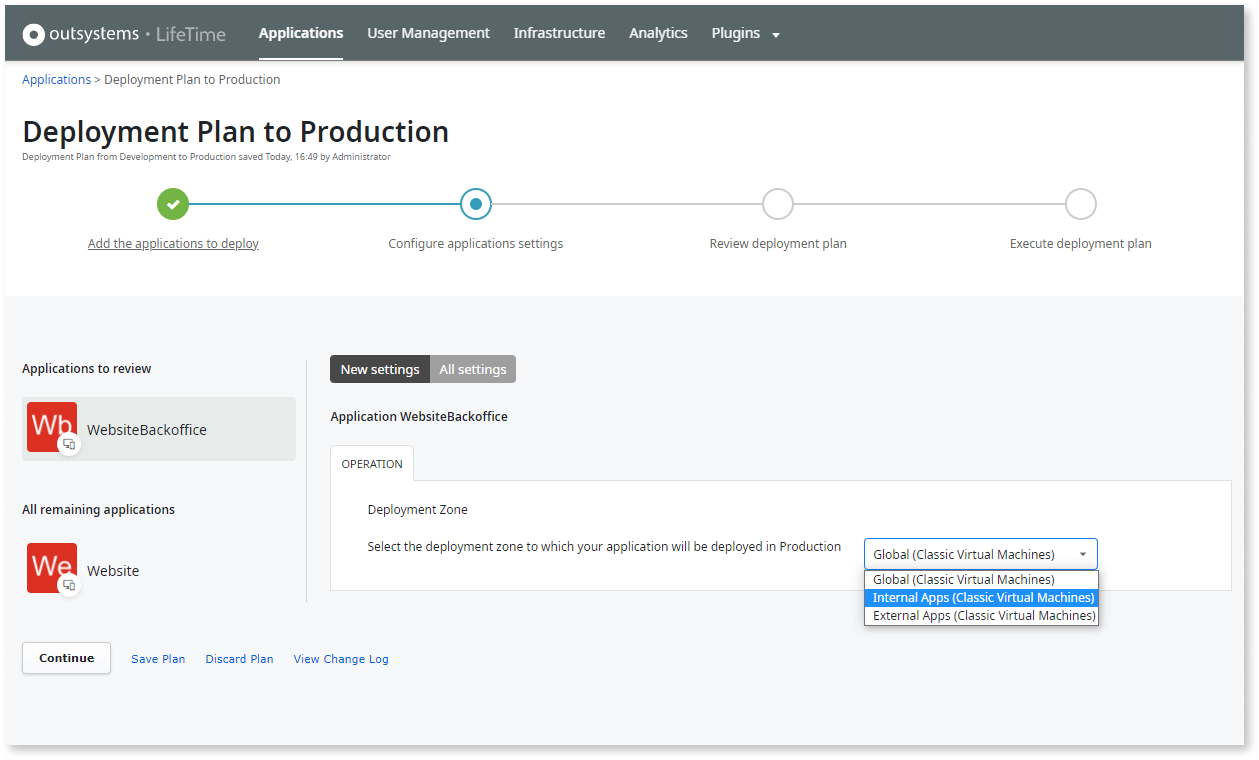Image resolution: width=1259 pixels, height=760 pixels.
Task: Click the green completed step checkmark circle
Action: pyautogui.click(x=173, y=204)
